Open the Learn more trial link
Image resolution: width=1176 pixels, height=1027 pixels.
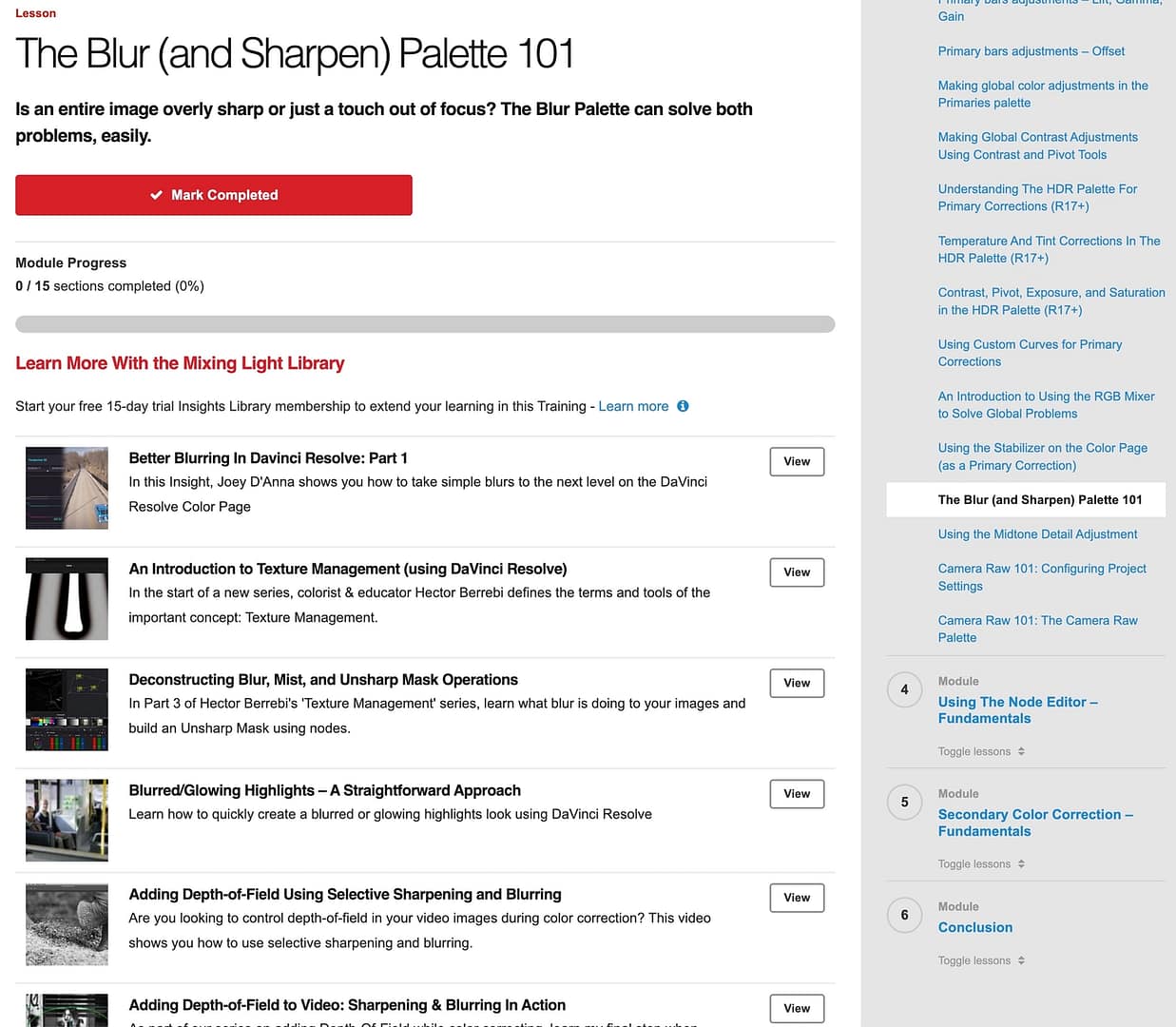coord(633,406)
